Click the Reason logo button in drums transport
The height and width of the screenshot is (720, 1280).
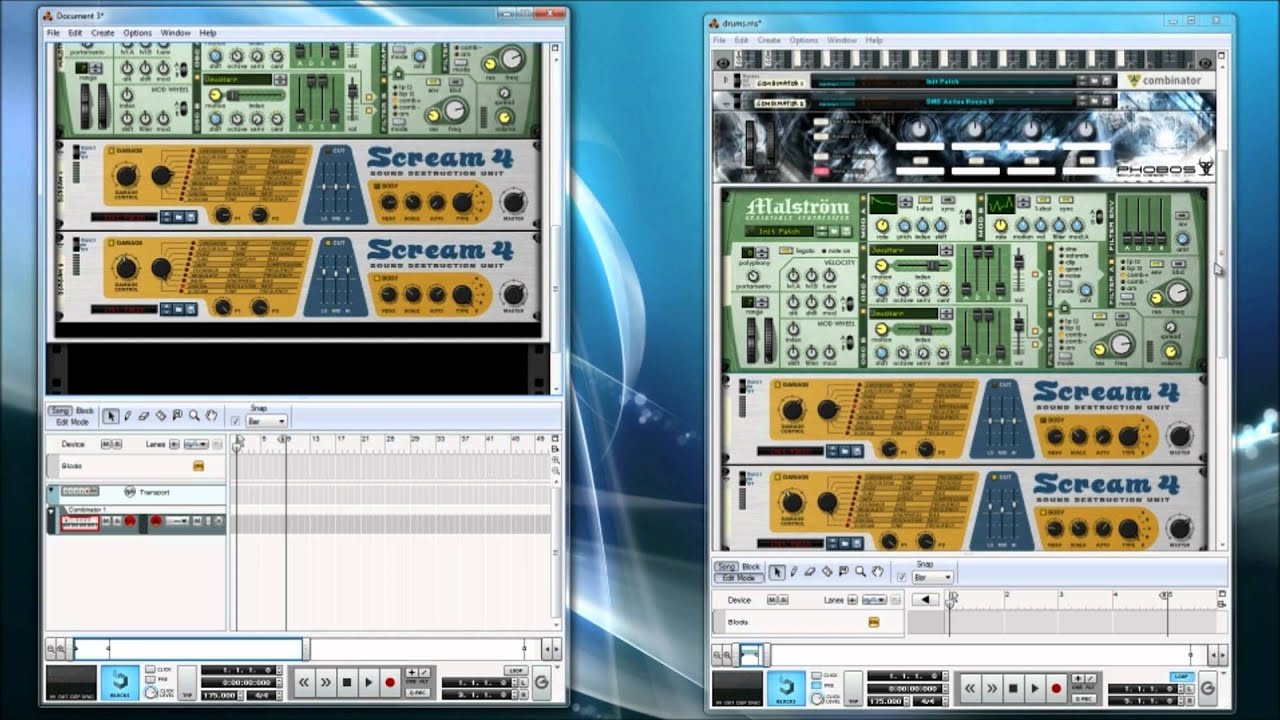pyautogui.click(x=1208, y=688)
